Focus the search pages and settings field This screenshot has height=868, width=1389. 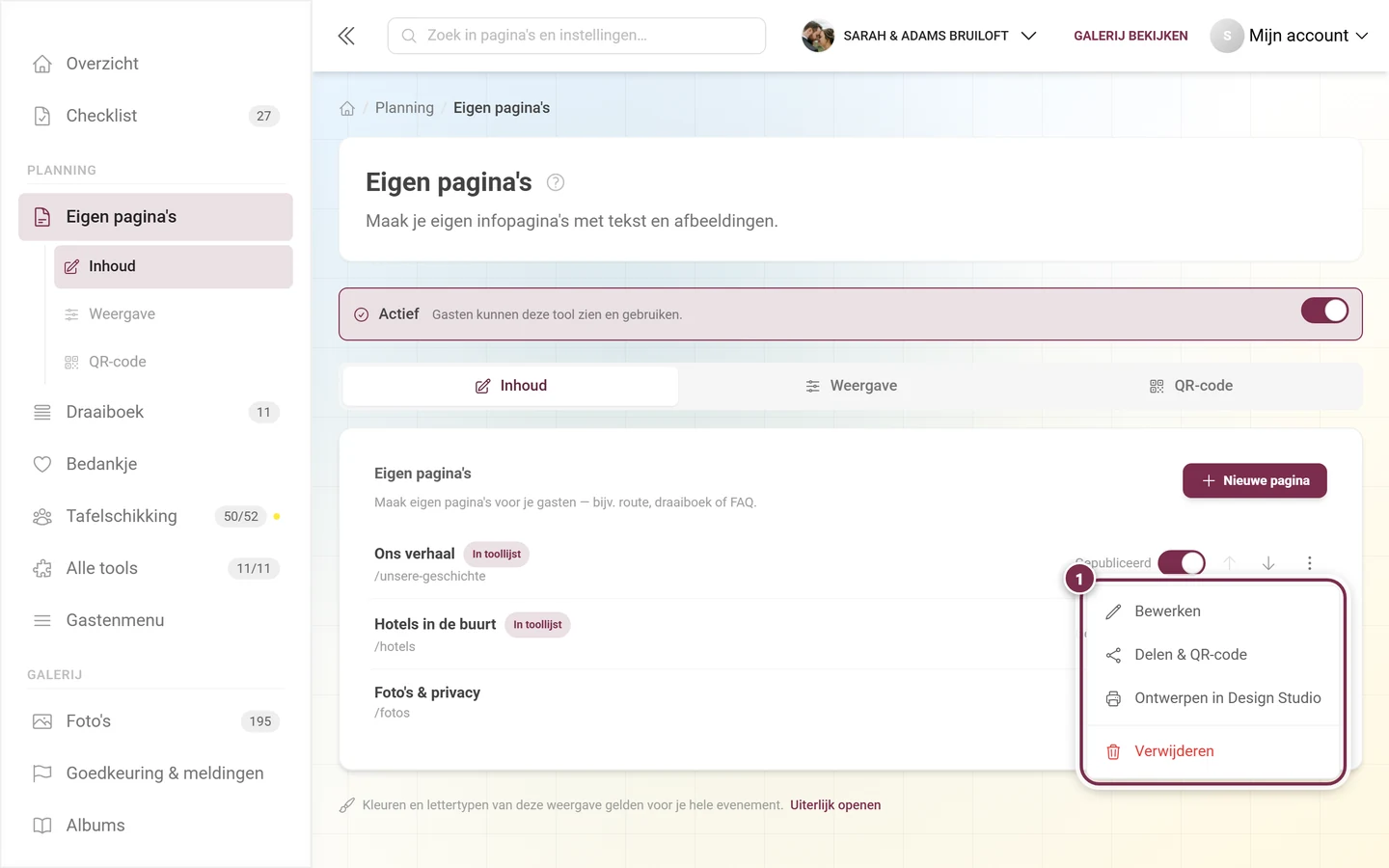[x=577, y=36]
